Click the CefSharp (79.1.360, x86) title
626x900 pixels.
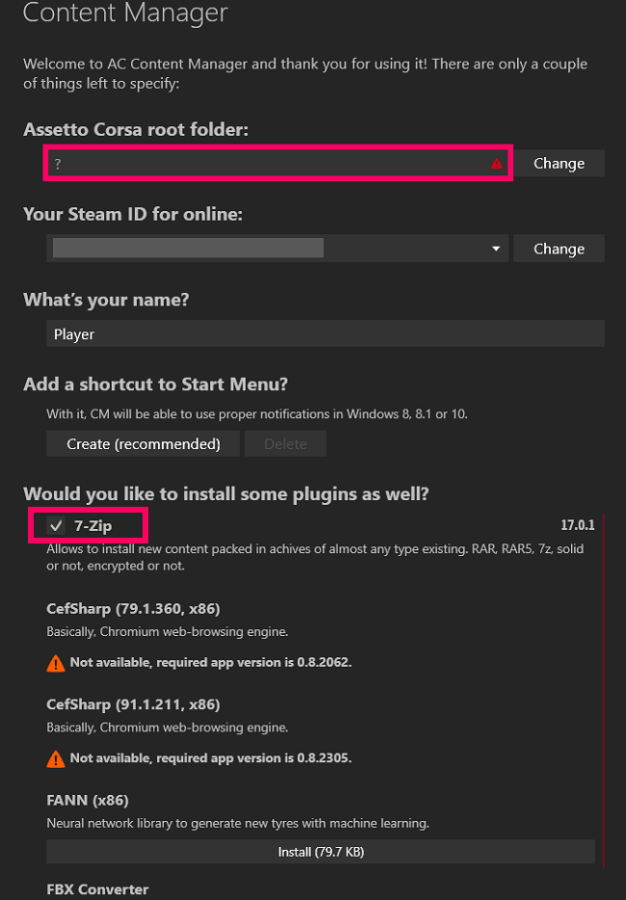(x=133, y=608)
